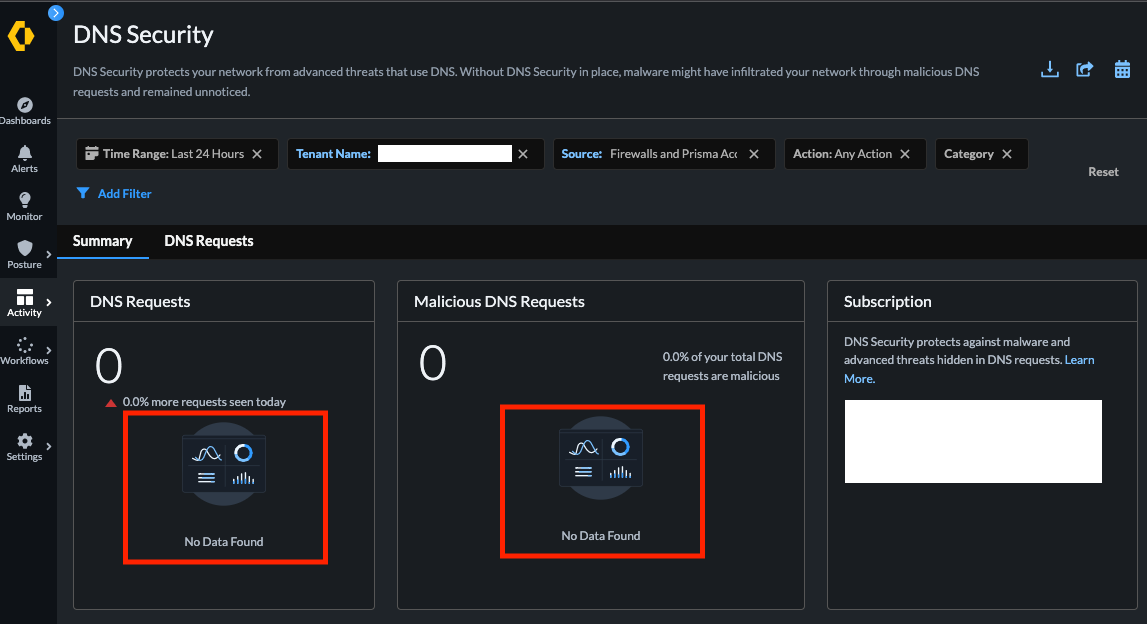Remove the Action: Any Action filter
Image resolution: width=1147 pixels, height=624 pixels.
point(905,154)
